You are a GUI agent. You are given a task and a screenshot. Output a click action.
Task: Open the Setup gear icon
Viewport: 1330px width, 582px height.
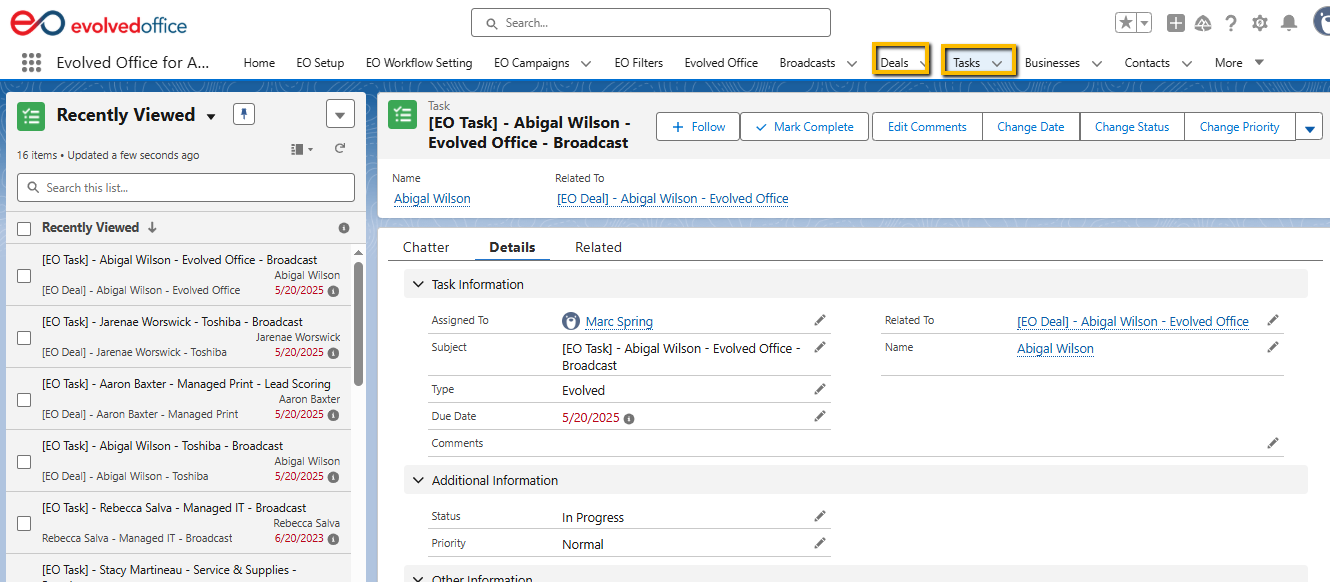1260,23
